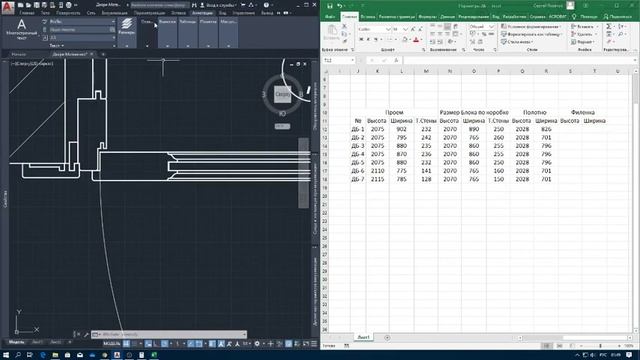
Task: Click the Format Painter brush in Excel
Action: tap(344, 41)
